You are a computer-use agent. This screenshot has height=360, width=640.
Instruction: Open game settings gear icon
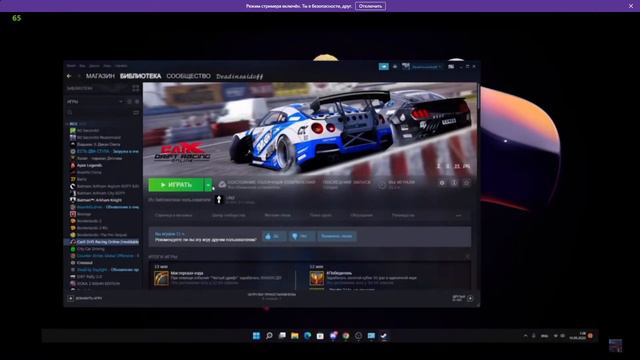coord(442,183)
